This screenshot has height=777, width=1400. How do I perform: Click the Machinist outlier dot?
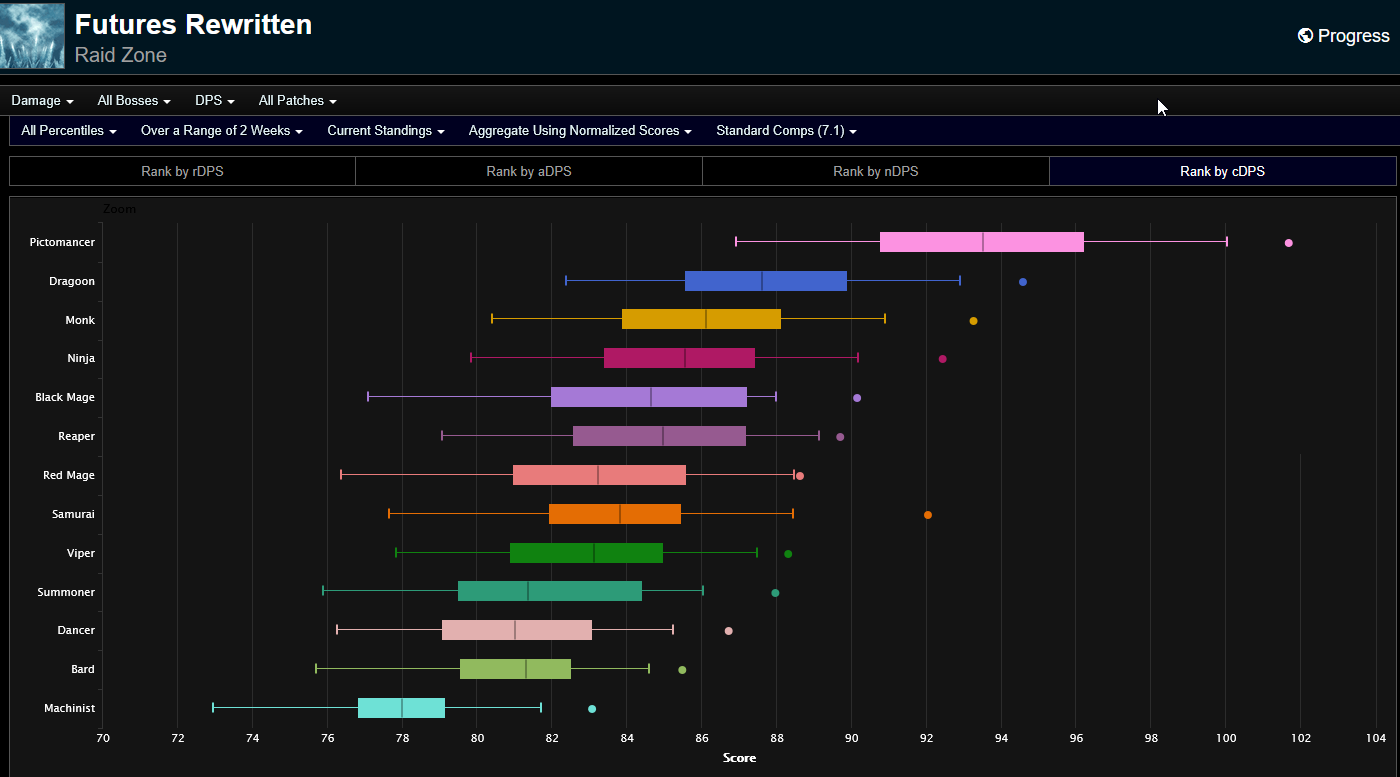(x=592, y=709)
